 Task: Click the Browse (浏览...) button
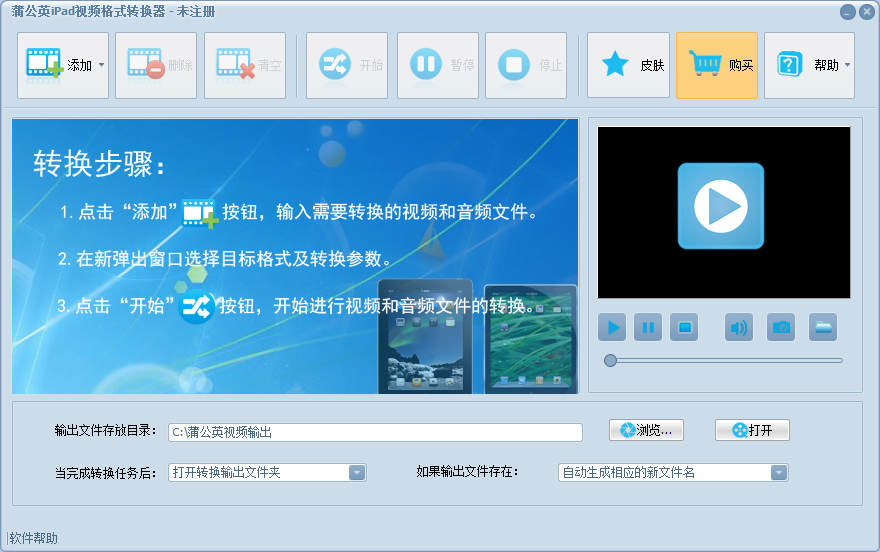(x=646, y=430)
